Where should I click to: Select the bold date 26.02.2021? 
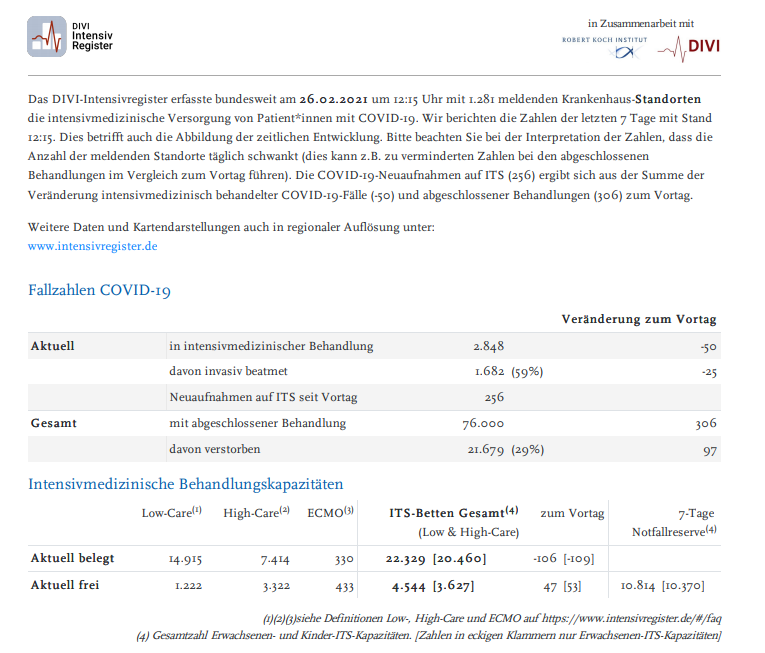[x=330, y=99]
